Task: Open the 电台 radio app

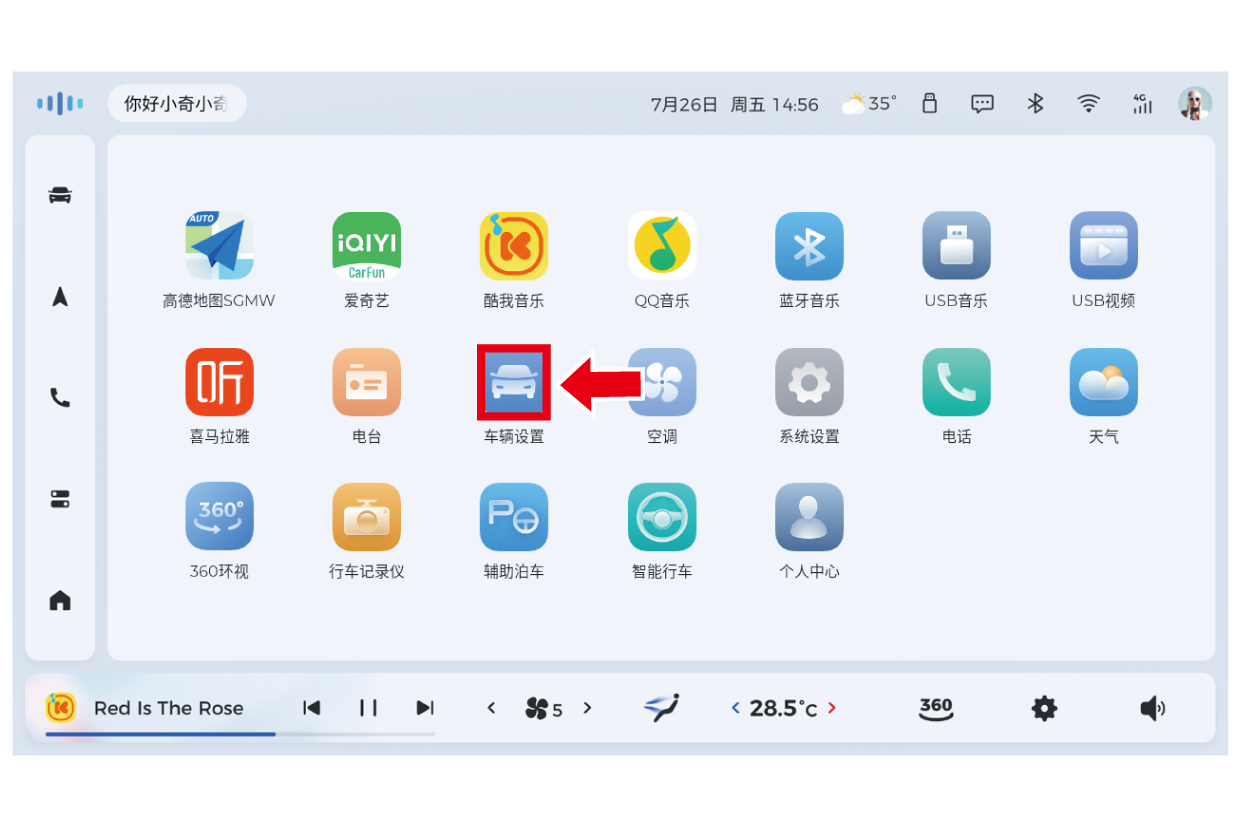Action: coord(367,382)
